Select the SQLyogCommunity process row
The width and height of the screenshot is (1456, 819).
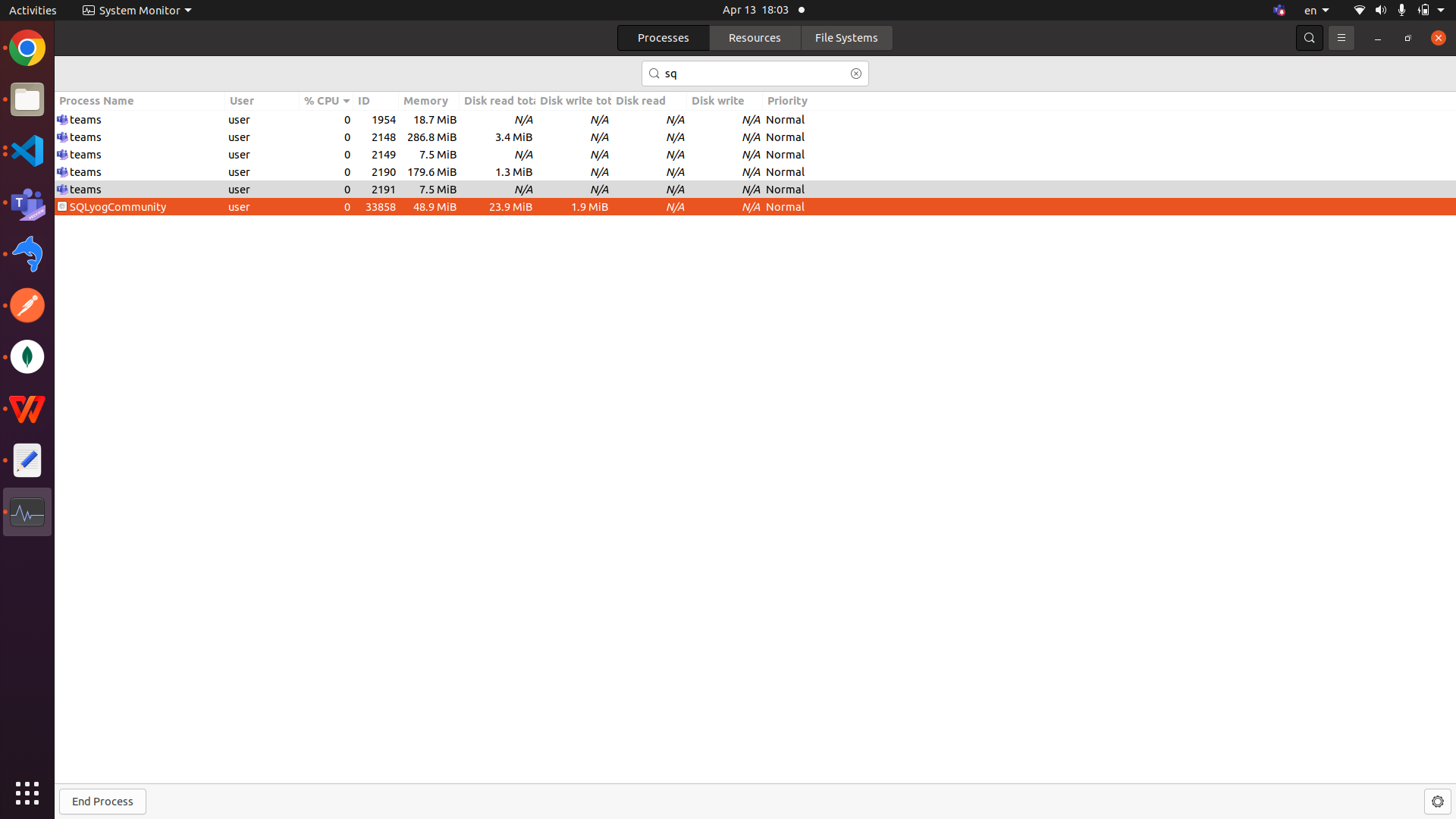[x=755, y=207]
